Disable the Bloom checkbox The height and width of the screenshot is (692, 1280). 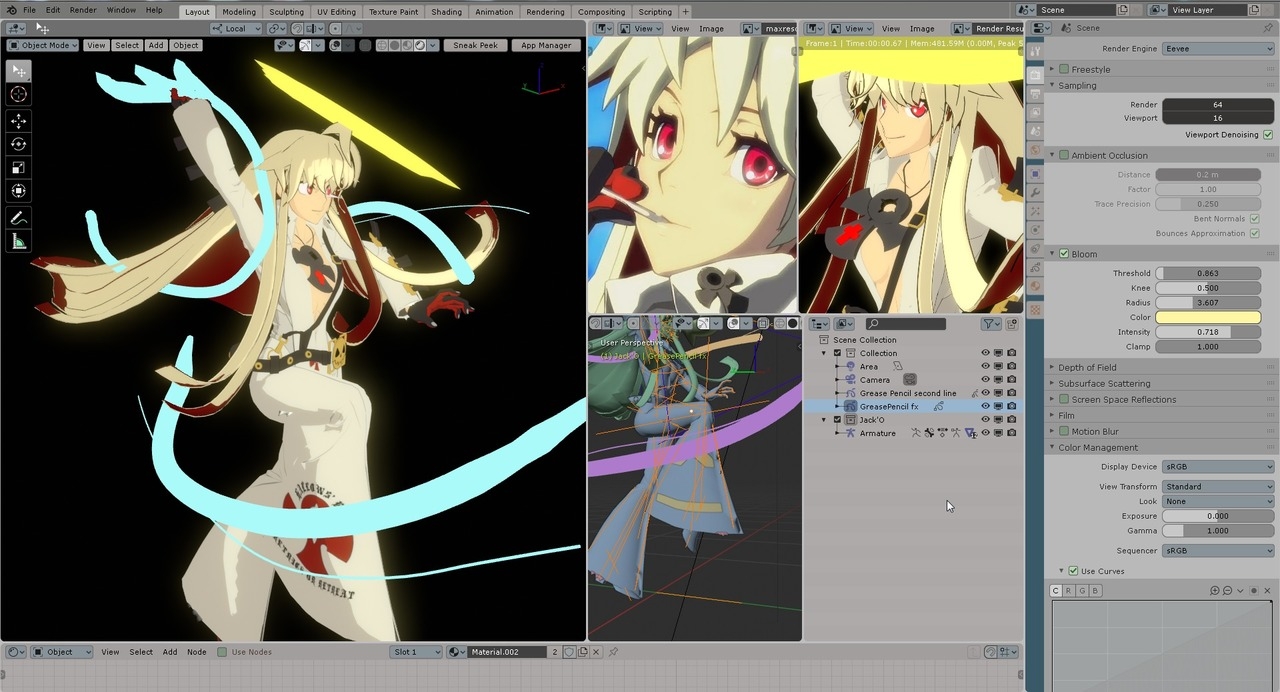pos(1064,254)
